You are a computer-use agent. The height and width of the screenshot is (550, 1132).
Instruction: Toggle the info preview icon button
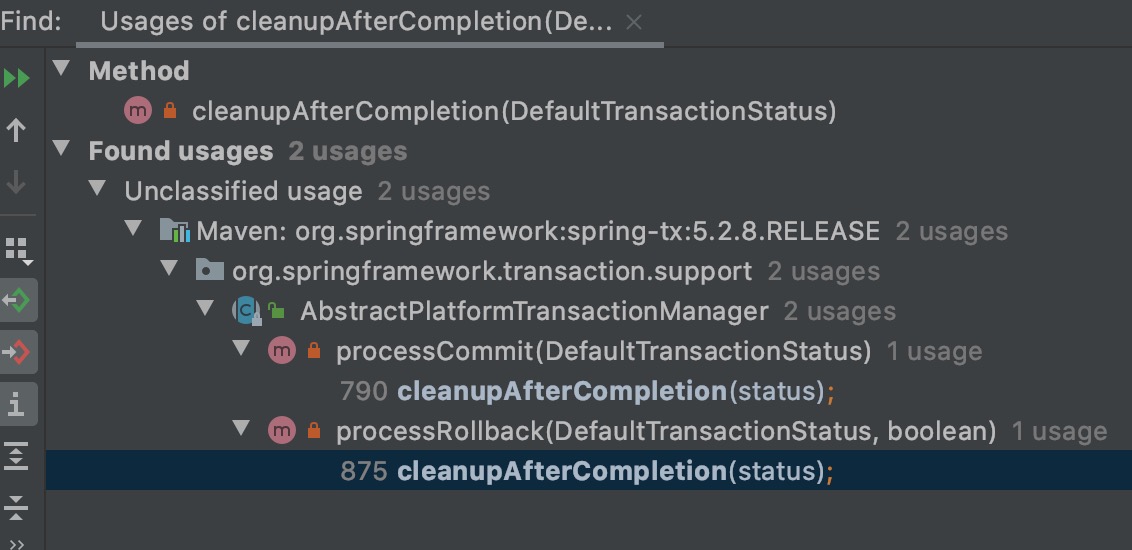pyautogui.click(x=18, y=404)
